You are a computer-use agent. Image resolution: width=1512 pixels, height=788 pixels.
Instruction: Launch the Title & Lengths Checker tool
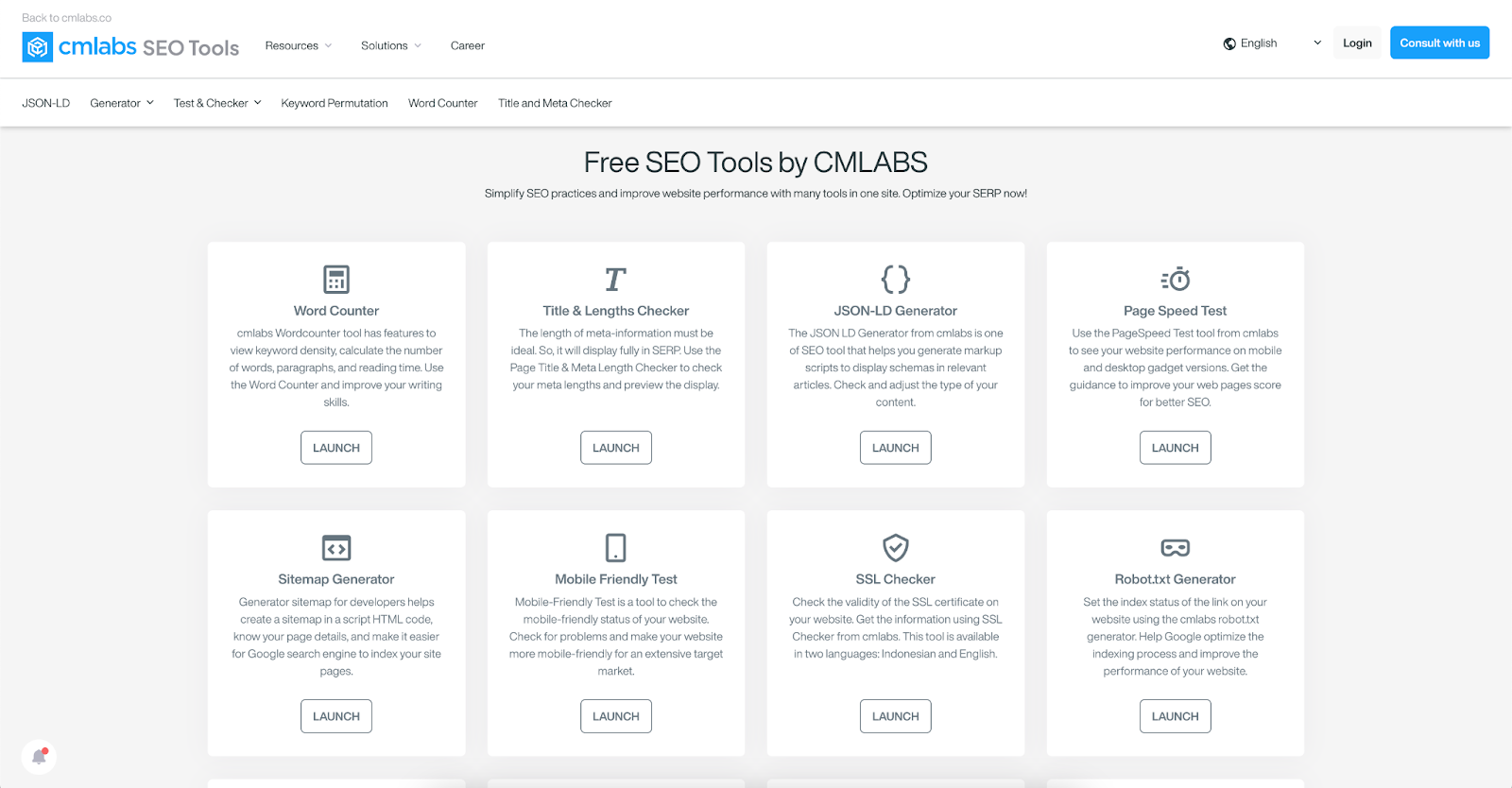click(x=616, y=448)
